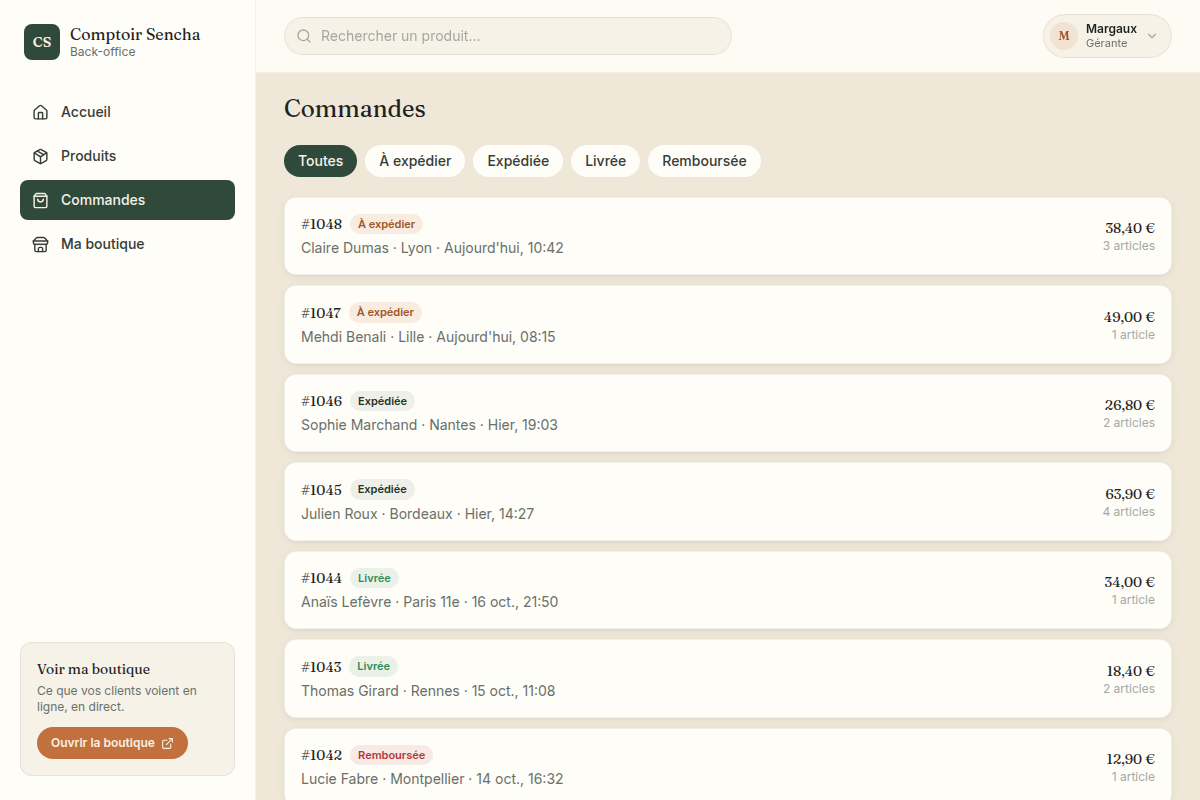This screenshot has width=1200, height=800.
Task: Click the 26,80 € order total
Action: click(1130, 405)
